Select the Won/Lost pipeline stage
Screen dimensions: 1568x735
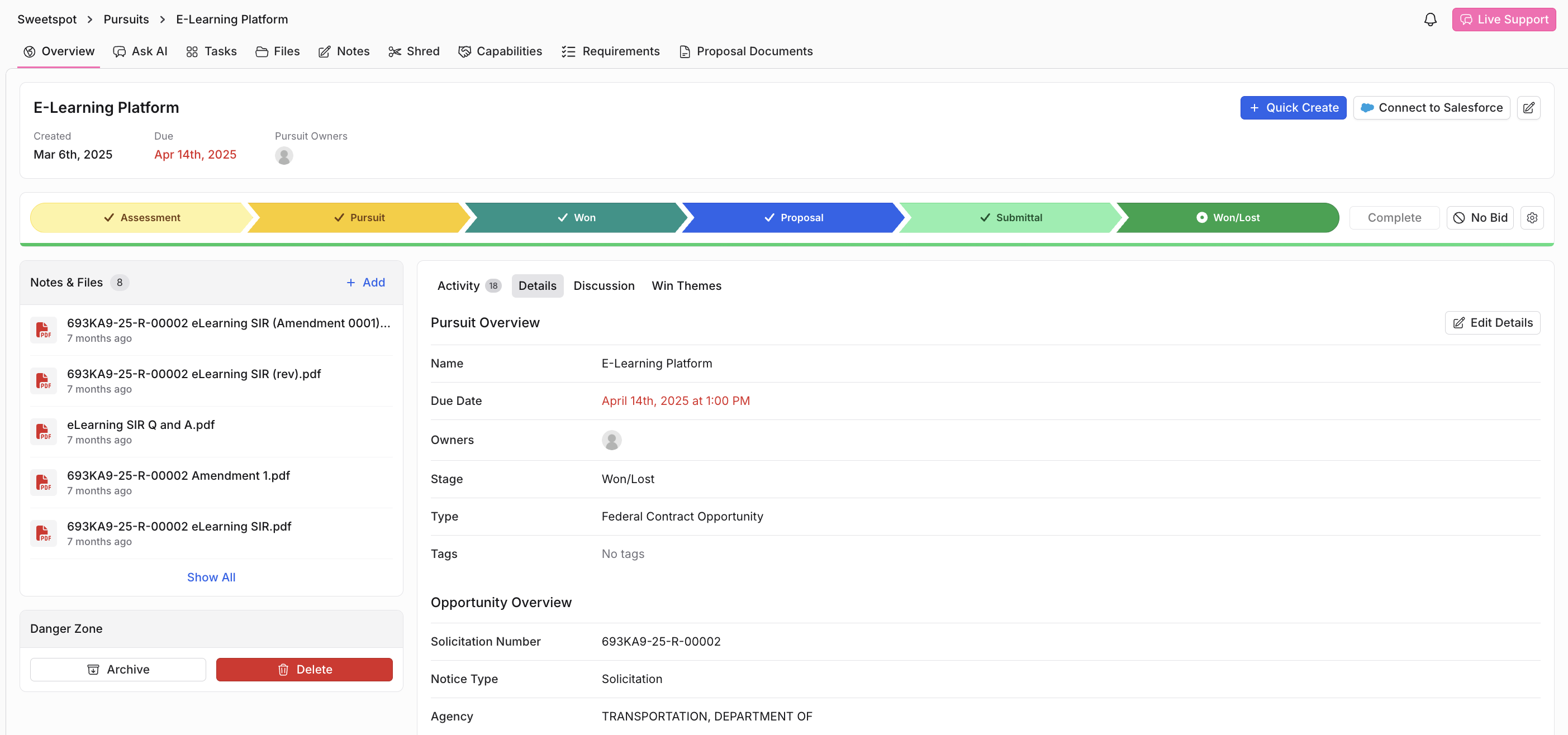point(1227,218)
